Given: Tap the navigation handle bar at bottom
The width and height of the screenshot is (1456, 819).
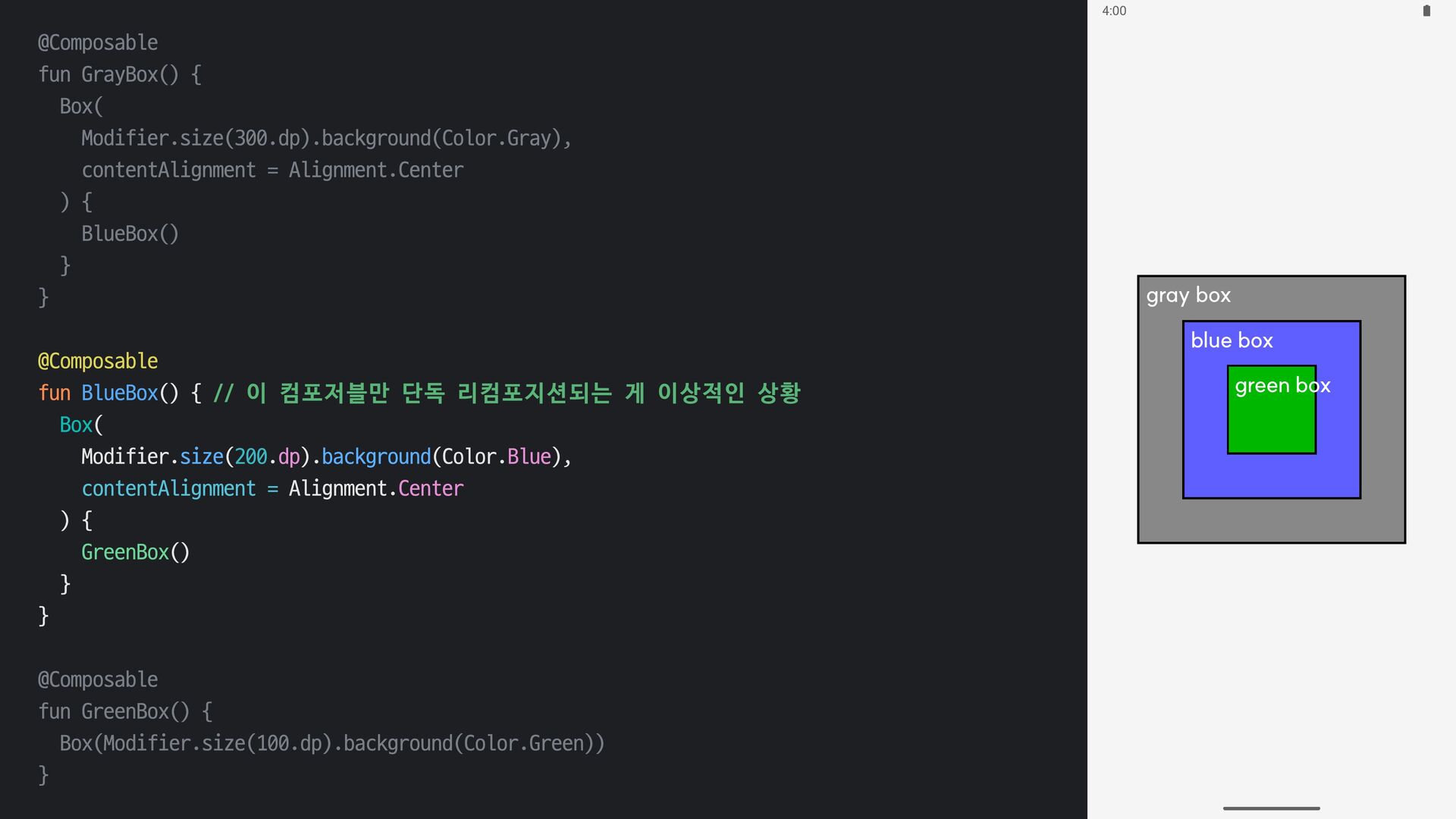Looking at the screenshot, I should tap(1271, 808).
